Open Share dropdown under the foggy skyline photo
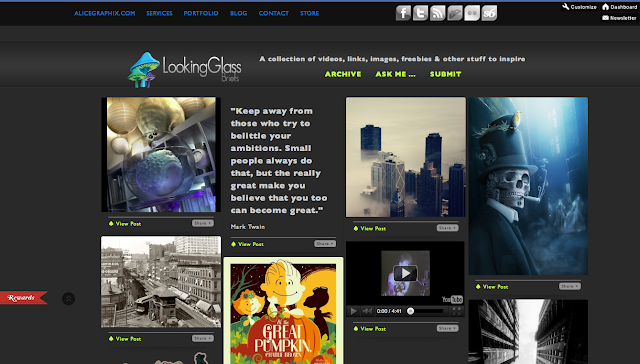This screenshot has width=640, height=364. (x=447, y=228)
